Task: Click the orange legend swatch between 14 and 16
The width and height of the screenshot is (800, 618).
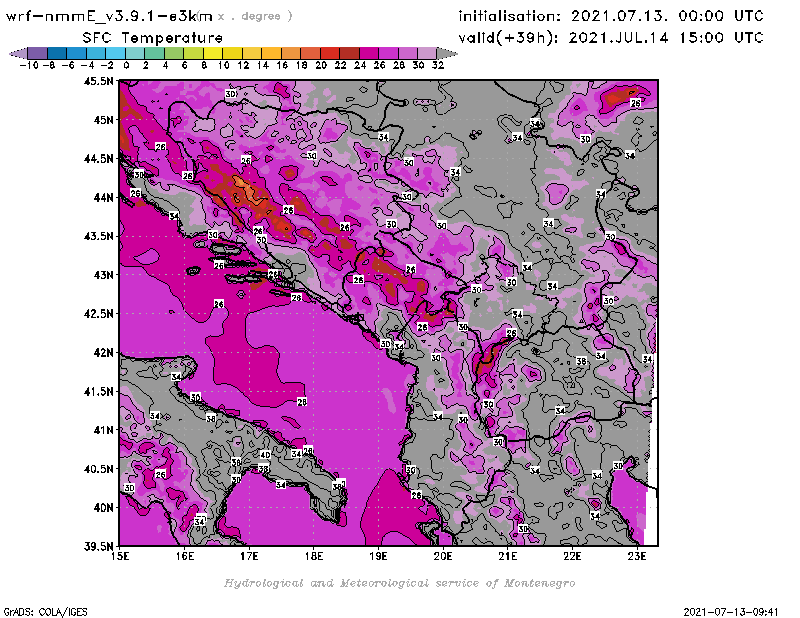Action: (x=271, y=53)
